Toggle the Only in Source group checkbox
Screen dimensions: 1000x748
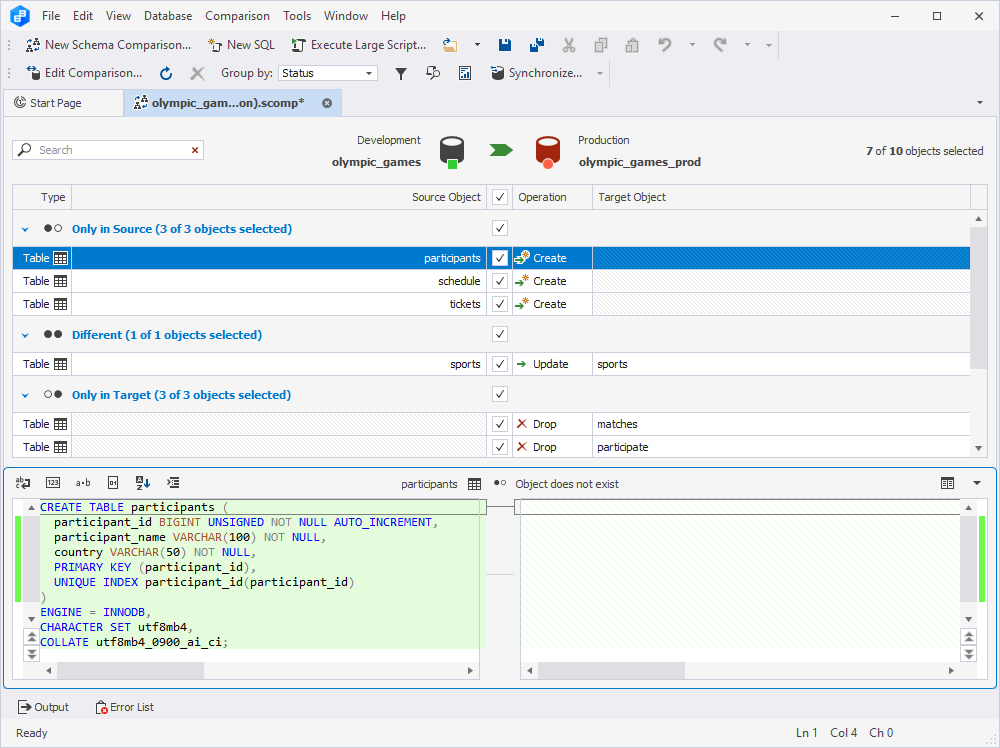pyautogui.click(x=500, y=228)
